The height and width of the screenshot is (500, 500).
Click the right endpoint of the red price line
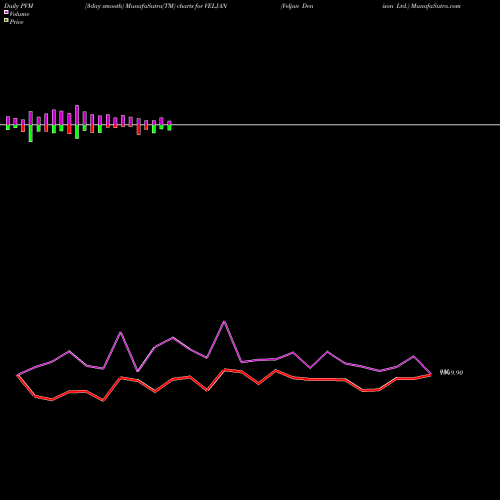pyautogui.click(x=431, y=375)
